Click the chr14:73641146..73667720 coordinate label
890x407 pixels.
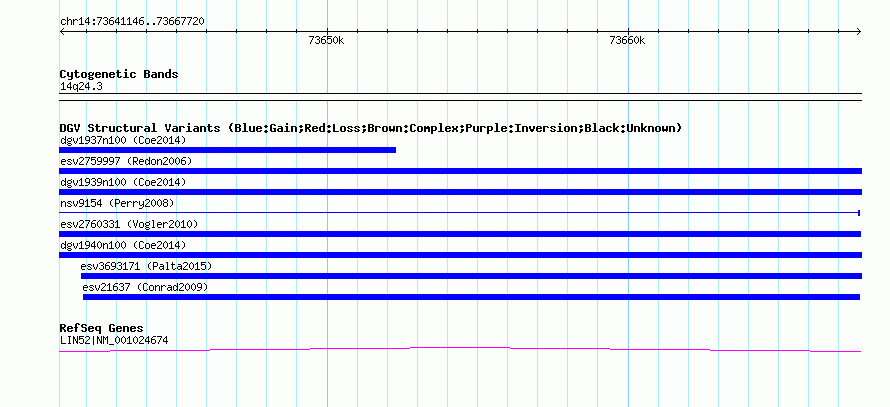point(132,22)
